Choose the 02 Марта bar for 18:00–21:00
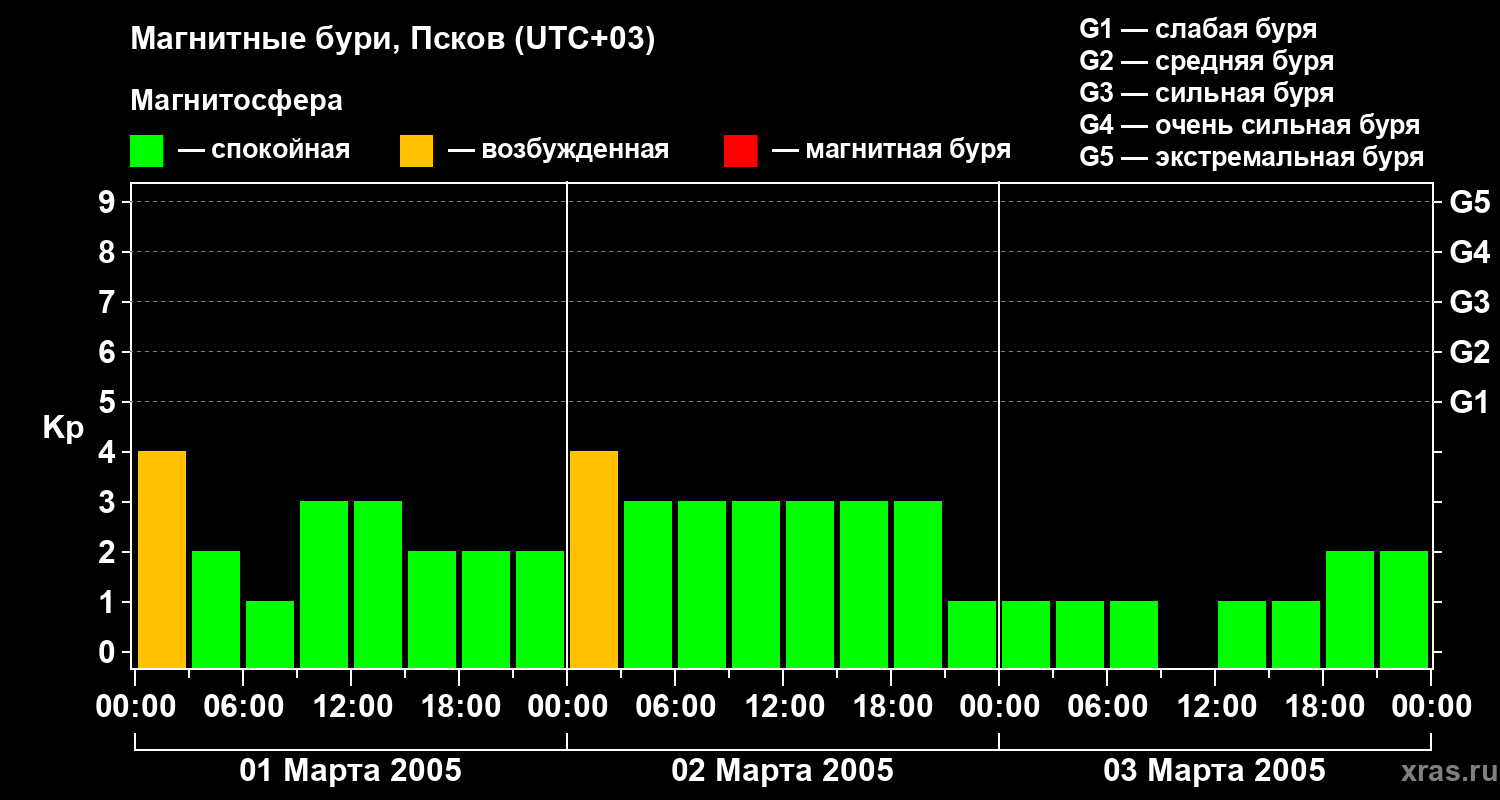 pyautogui.click(x=918, y=584)
